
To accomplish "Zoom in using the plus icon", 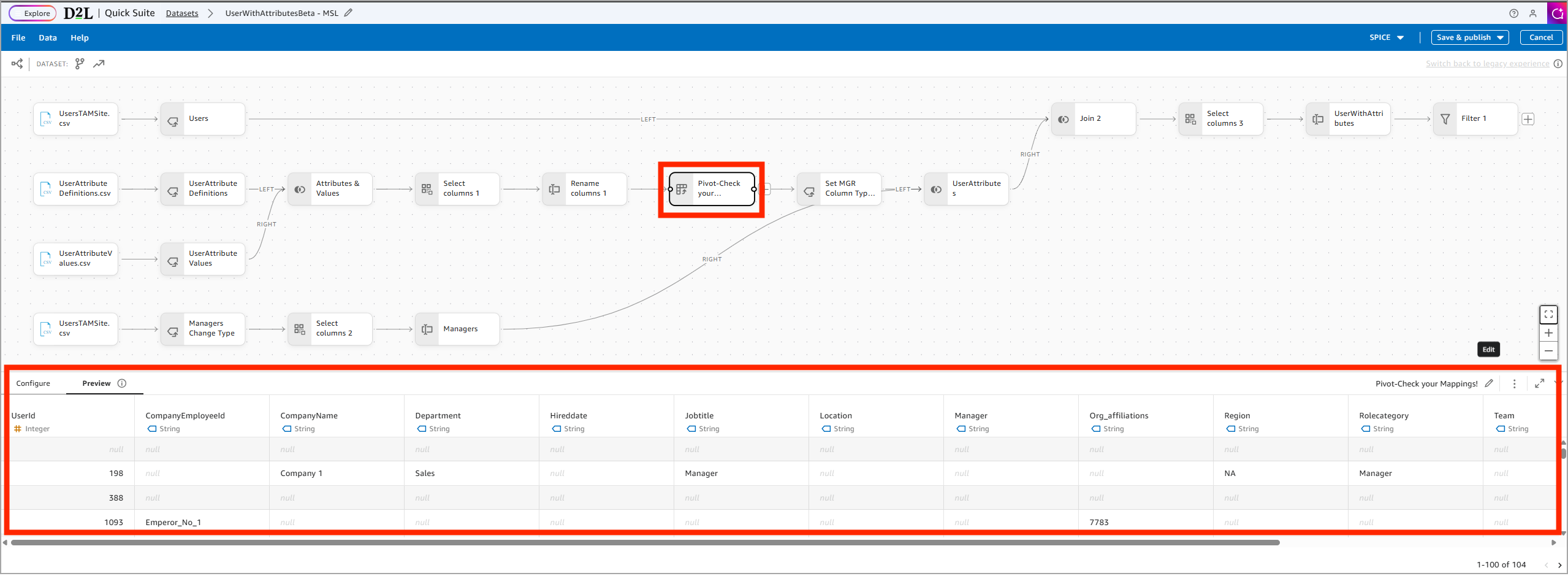I will (1548, 332).
